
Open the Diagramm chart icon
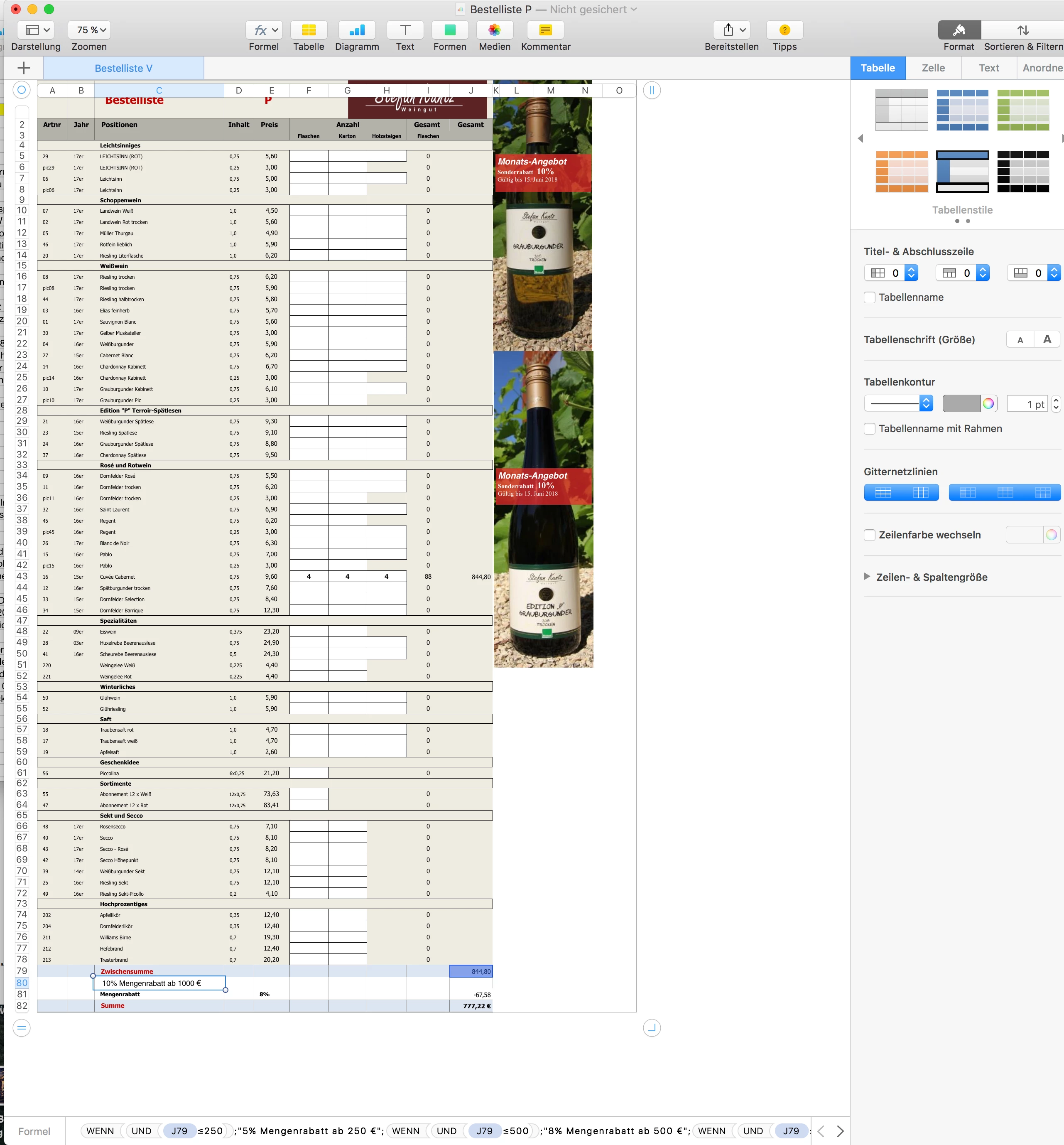(356, 30)
